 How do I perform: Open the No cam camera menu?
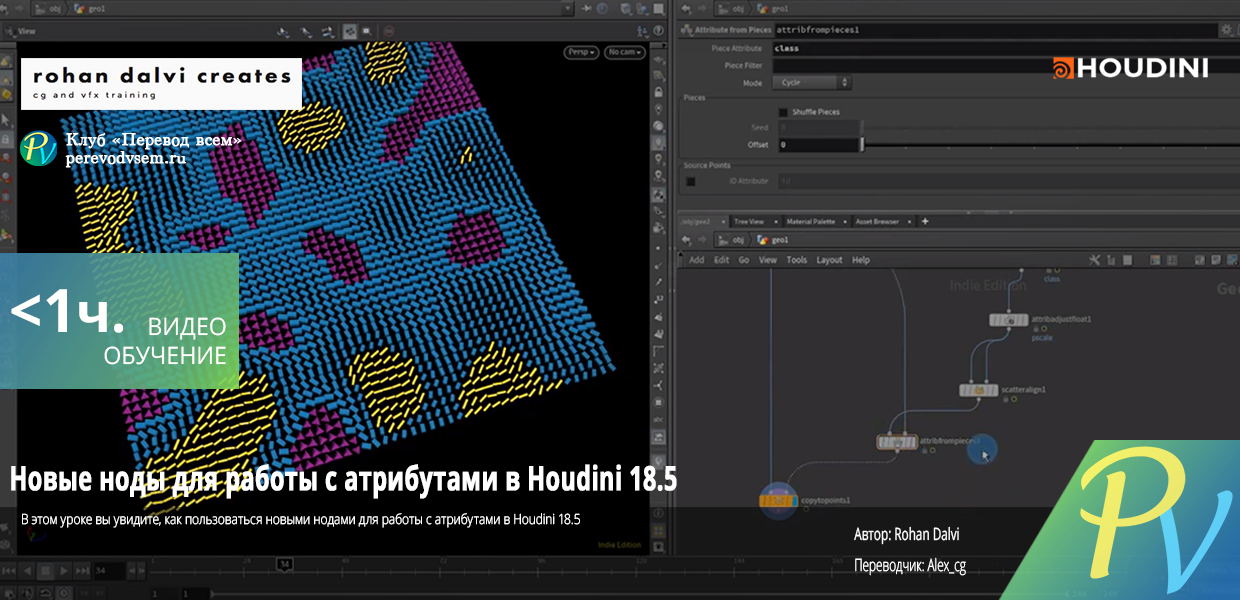pyautogui.click(x=623, y=51)
